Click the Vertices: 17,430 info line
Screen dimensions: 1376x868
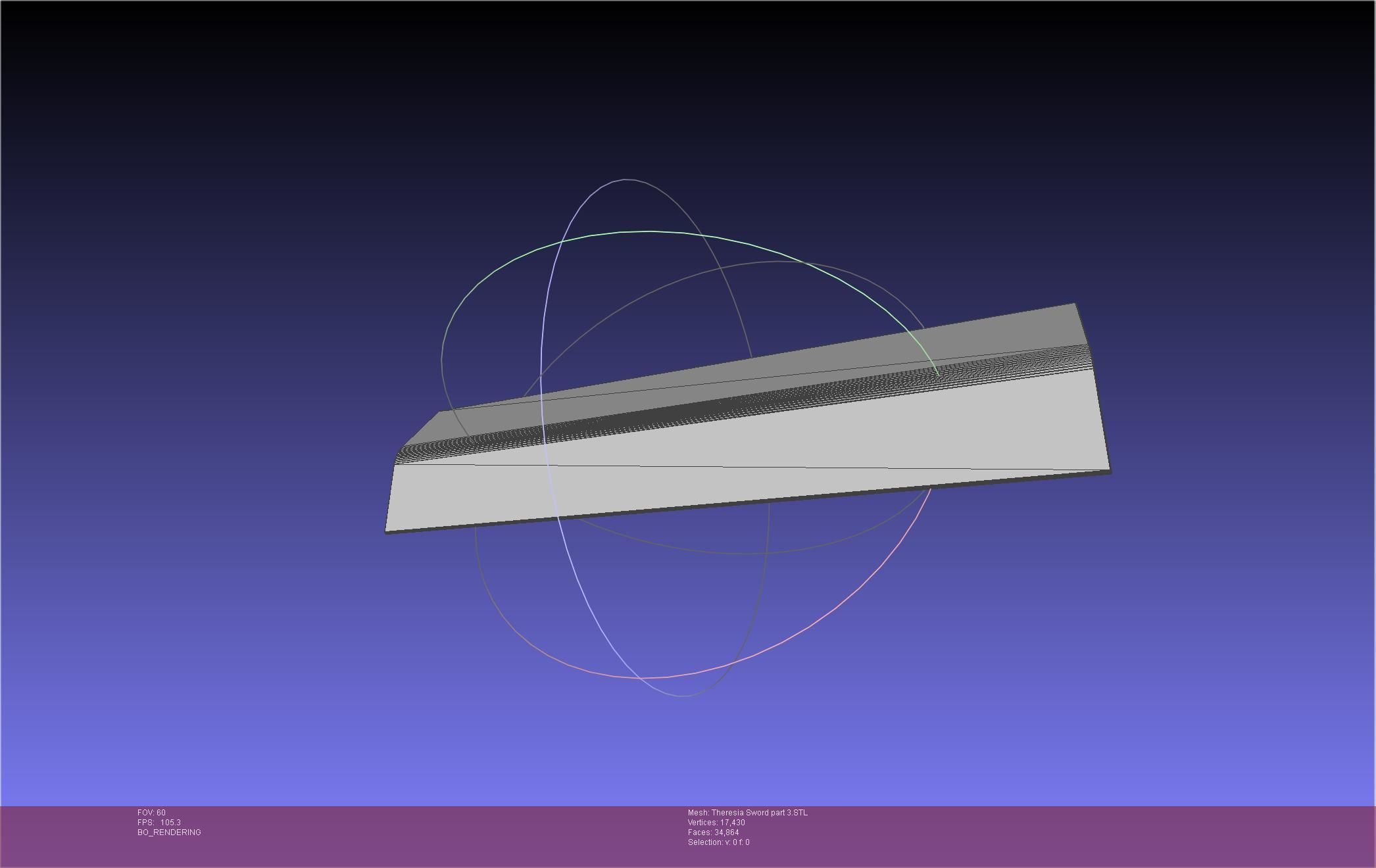point(716,823)
